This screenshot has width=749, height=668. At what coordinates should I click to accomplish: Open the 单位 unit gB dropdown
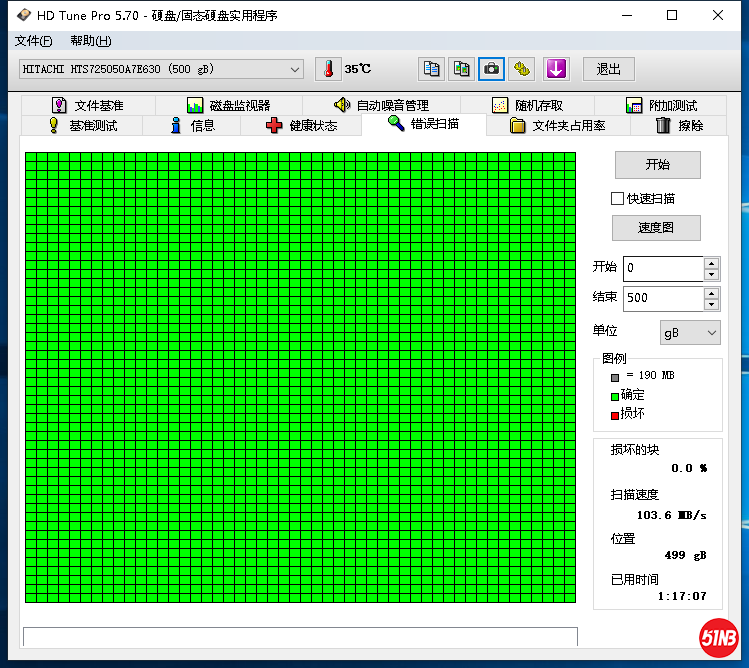(x=690, y=332)
